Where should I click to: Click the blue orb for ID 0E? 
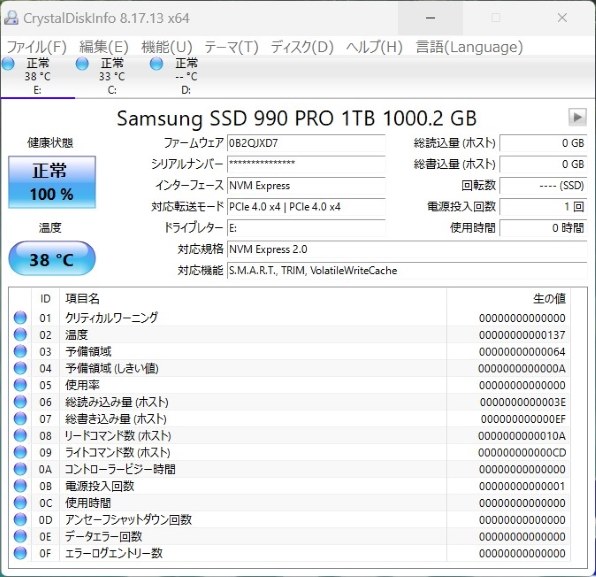click(x=20, y=536)
